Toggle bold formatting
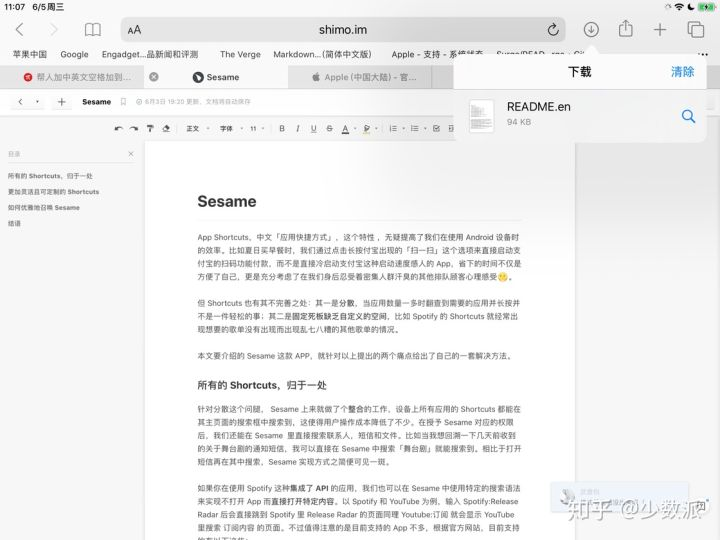The width and height of the screenshot is (720, 540). click(282, 129)
